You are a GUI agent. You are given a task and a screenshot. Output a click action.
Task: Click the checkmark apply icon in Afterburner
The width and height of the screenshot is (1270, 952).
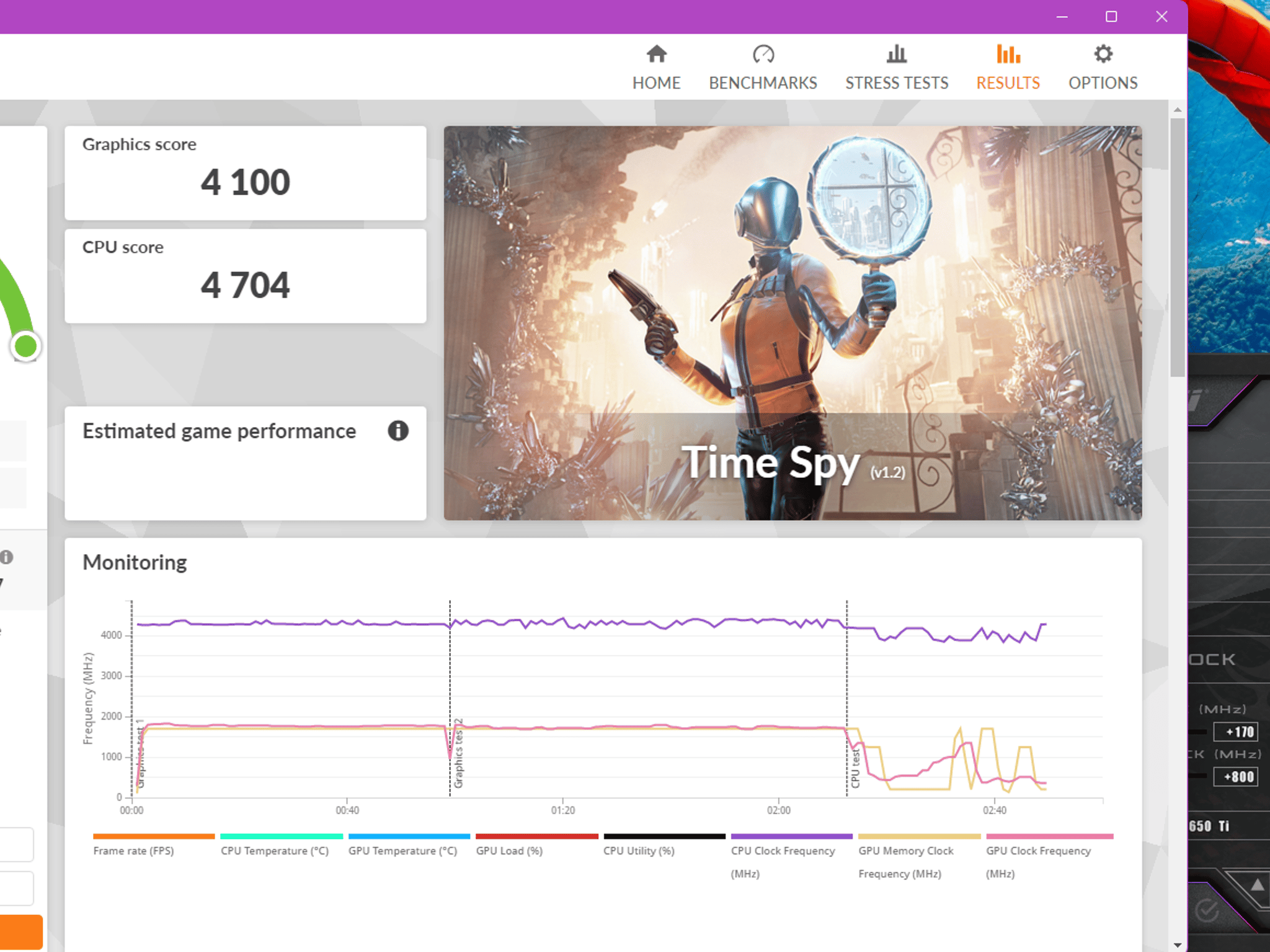1207,911
